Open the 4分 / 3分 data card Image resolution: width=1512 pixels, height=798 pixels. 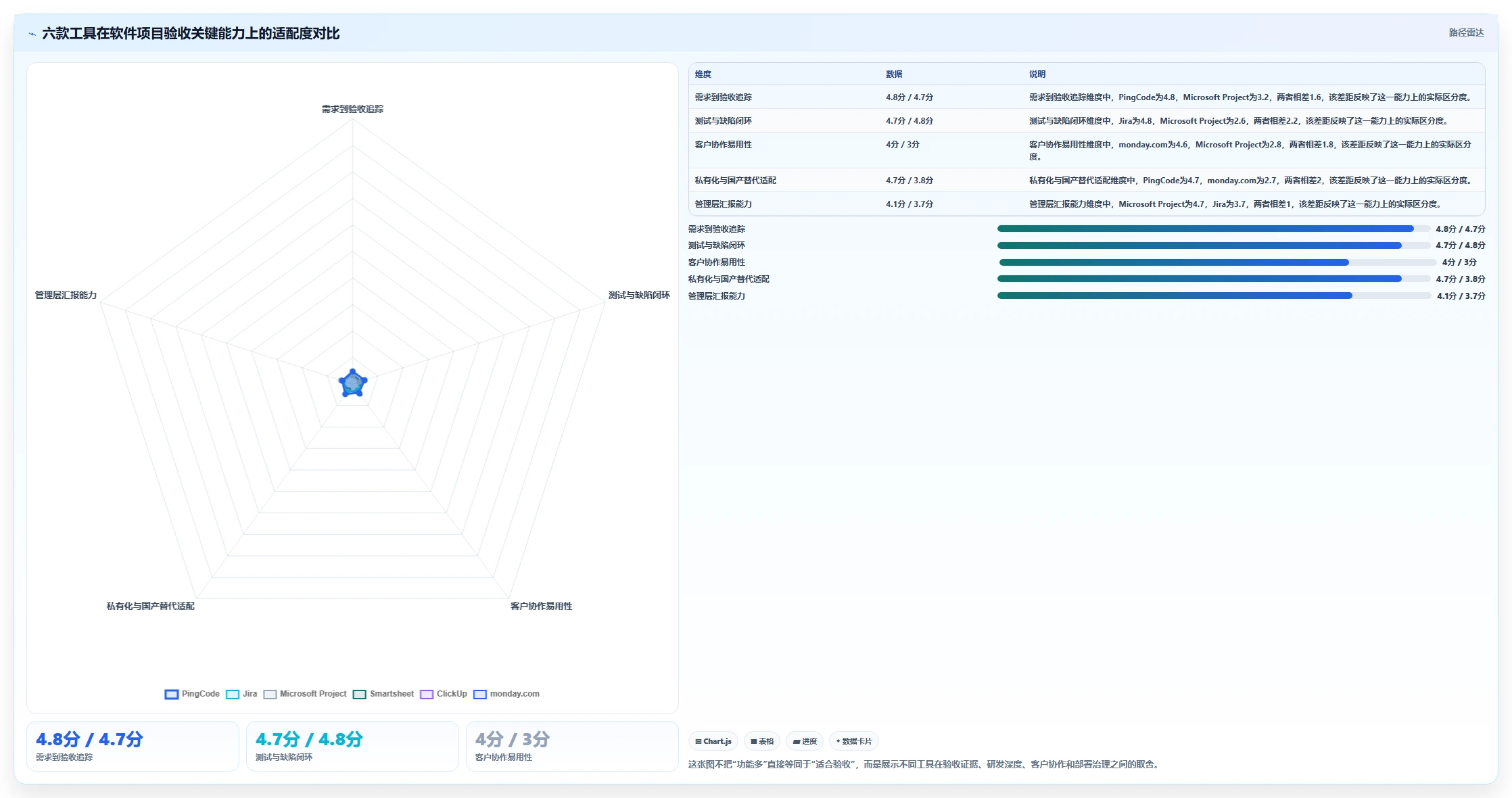pos(572,746)
